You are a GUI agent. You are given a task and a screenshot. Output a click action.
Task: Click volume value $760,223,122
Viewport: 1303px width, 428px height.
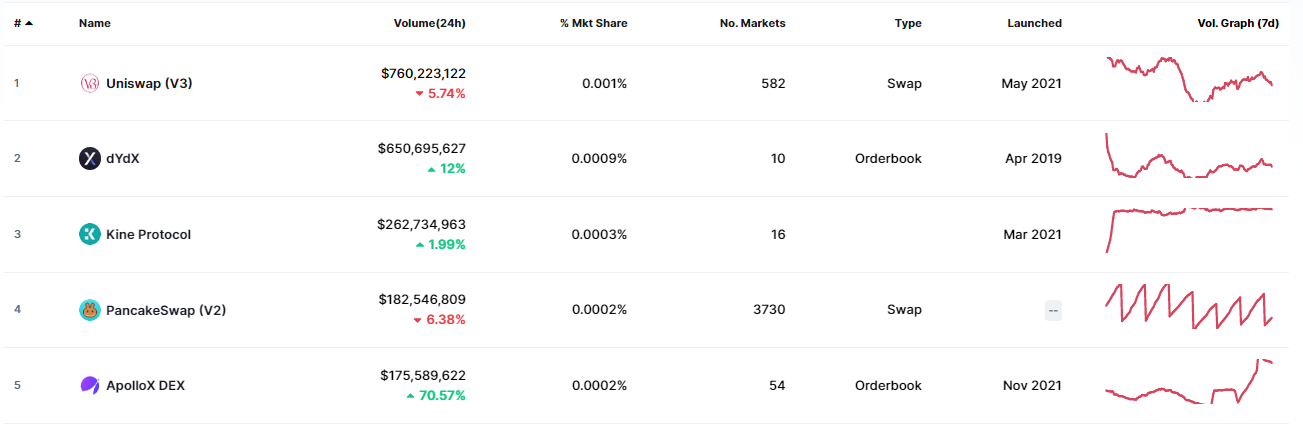click(423, 73)
